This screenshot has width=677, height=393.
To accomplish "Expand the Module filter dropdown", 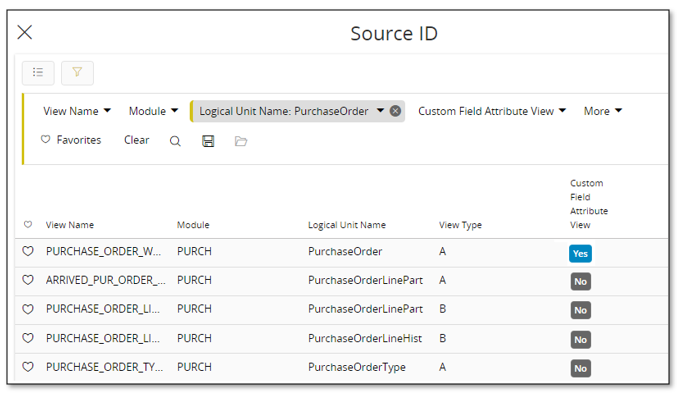I will click(153, 111).
